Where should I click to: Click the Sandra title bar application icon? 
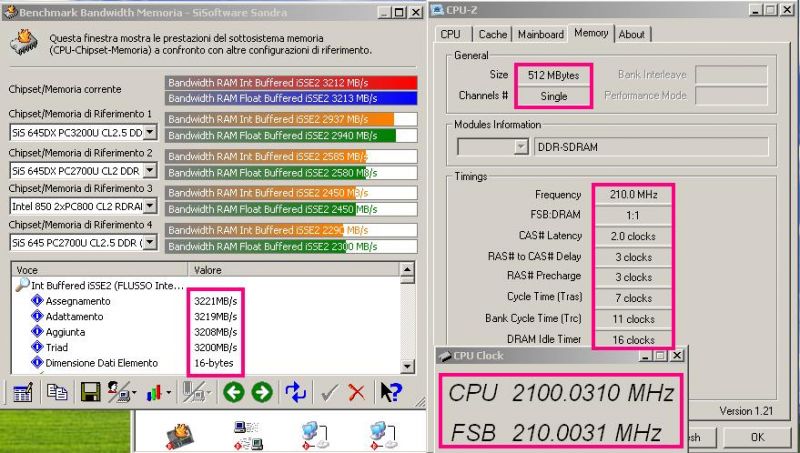[10, 12]
